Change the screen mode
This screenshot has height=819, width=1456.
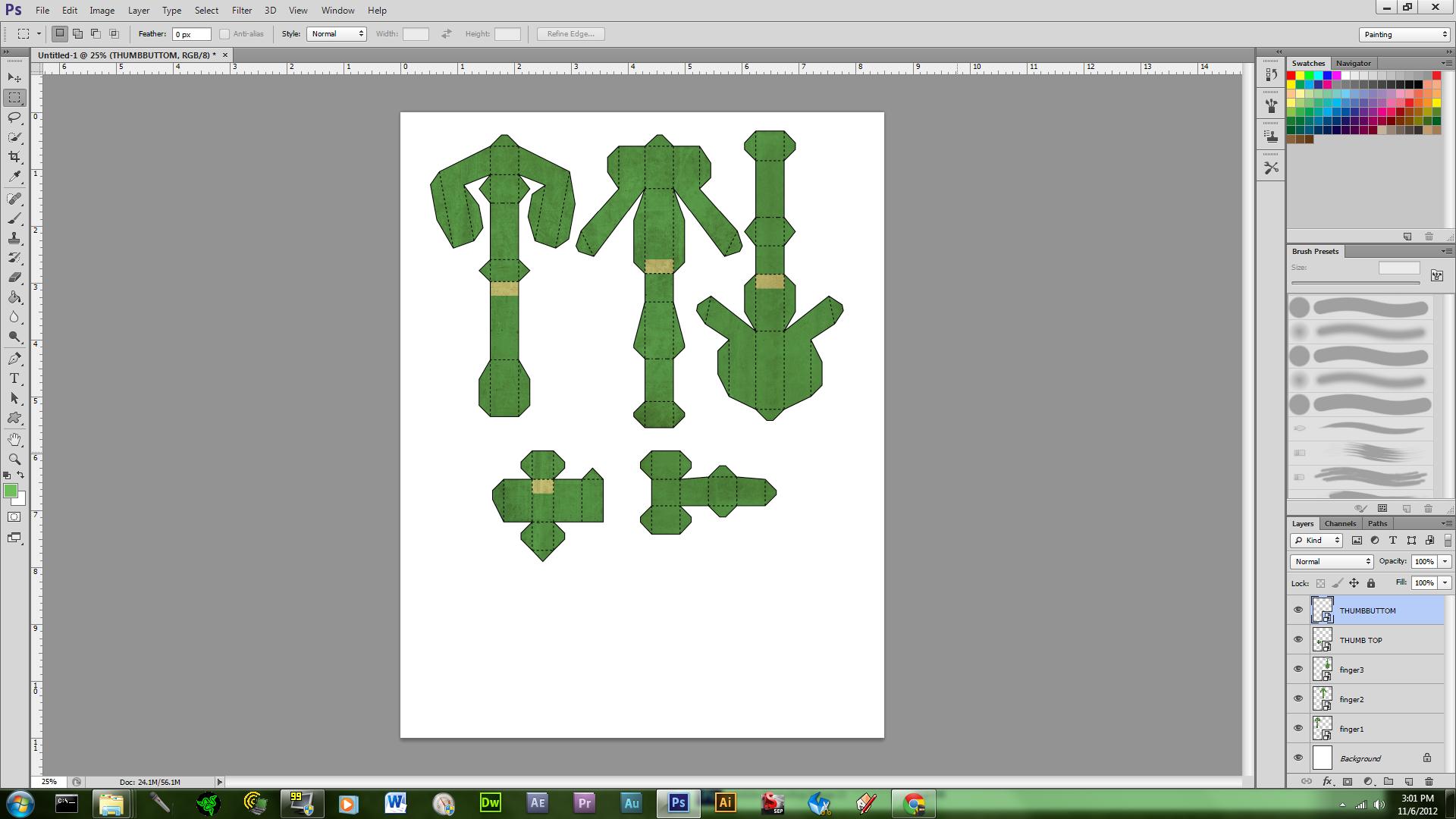pos(14,538)
